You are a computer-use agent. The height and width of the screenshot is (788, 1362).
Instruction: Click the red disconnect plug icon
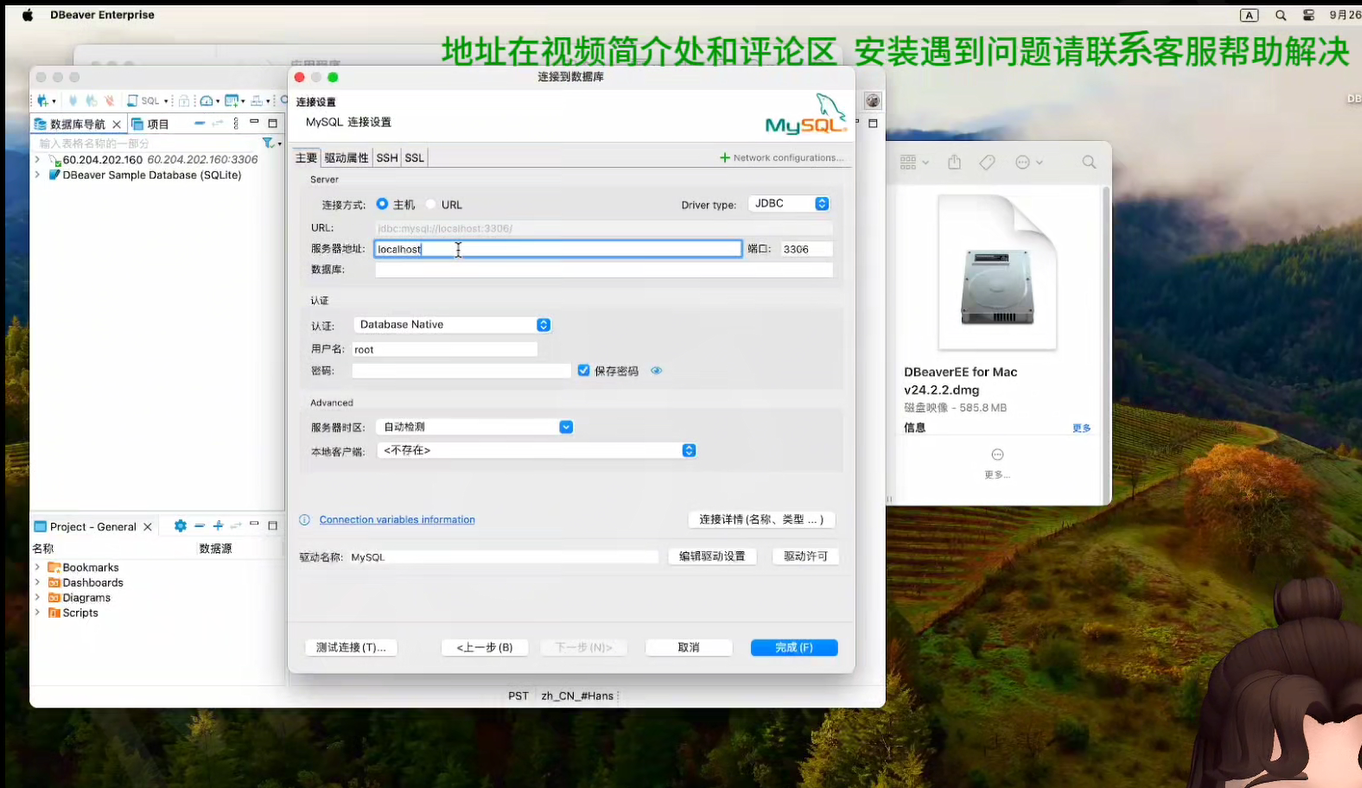pos(109,100)
